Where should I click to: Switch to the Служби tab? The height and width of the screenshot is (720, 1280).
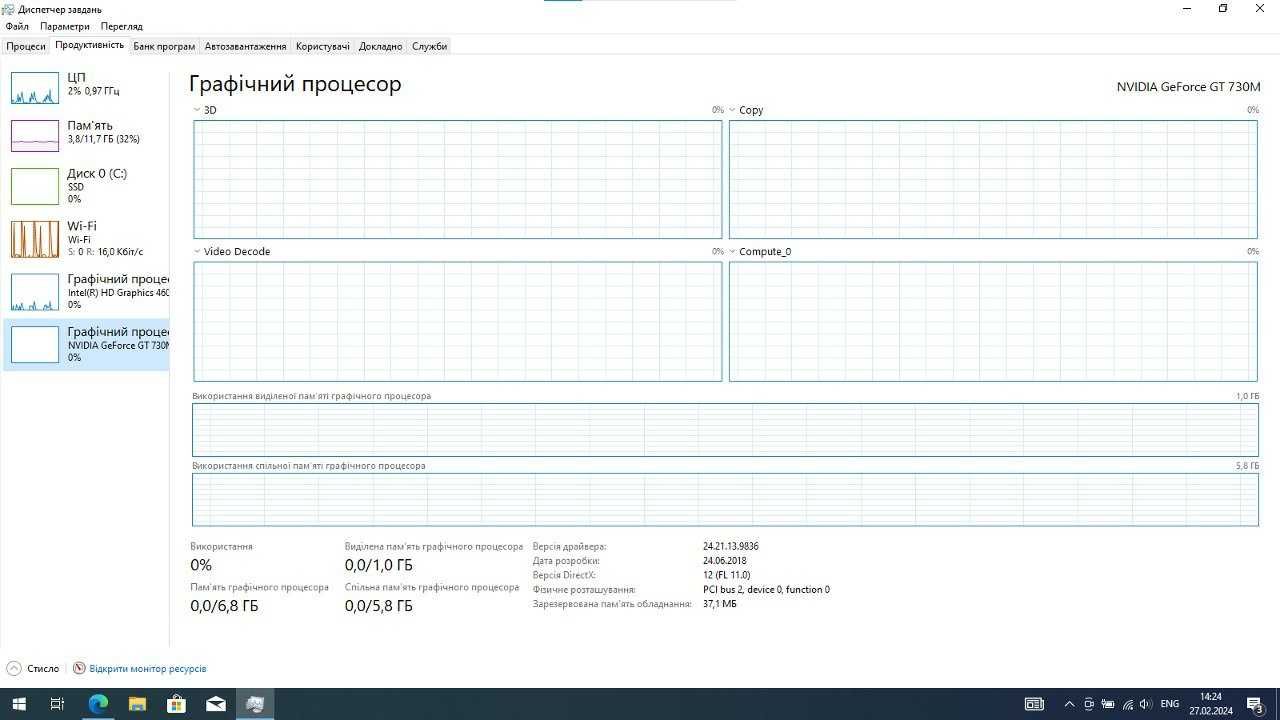point(429,46)
